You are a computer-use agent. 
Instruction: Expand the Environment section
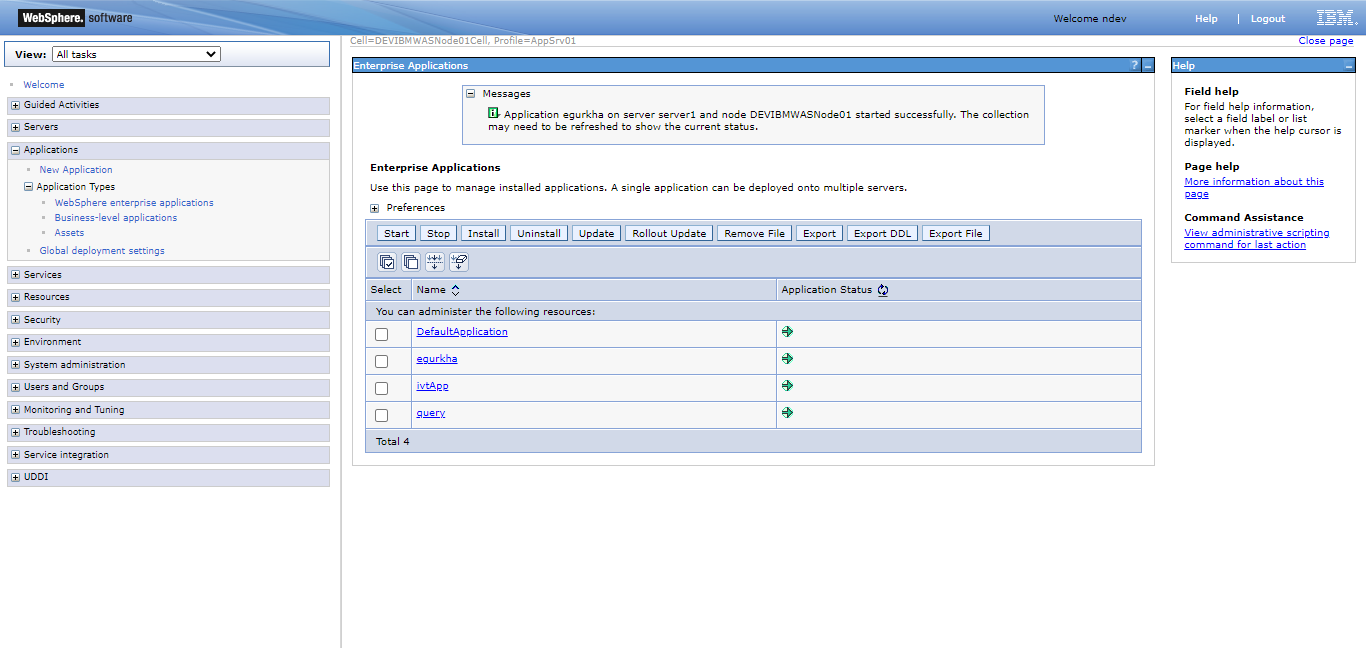tap(15, 342)
